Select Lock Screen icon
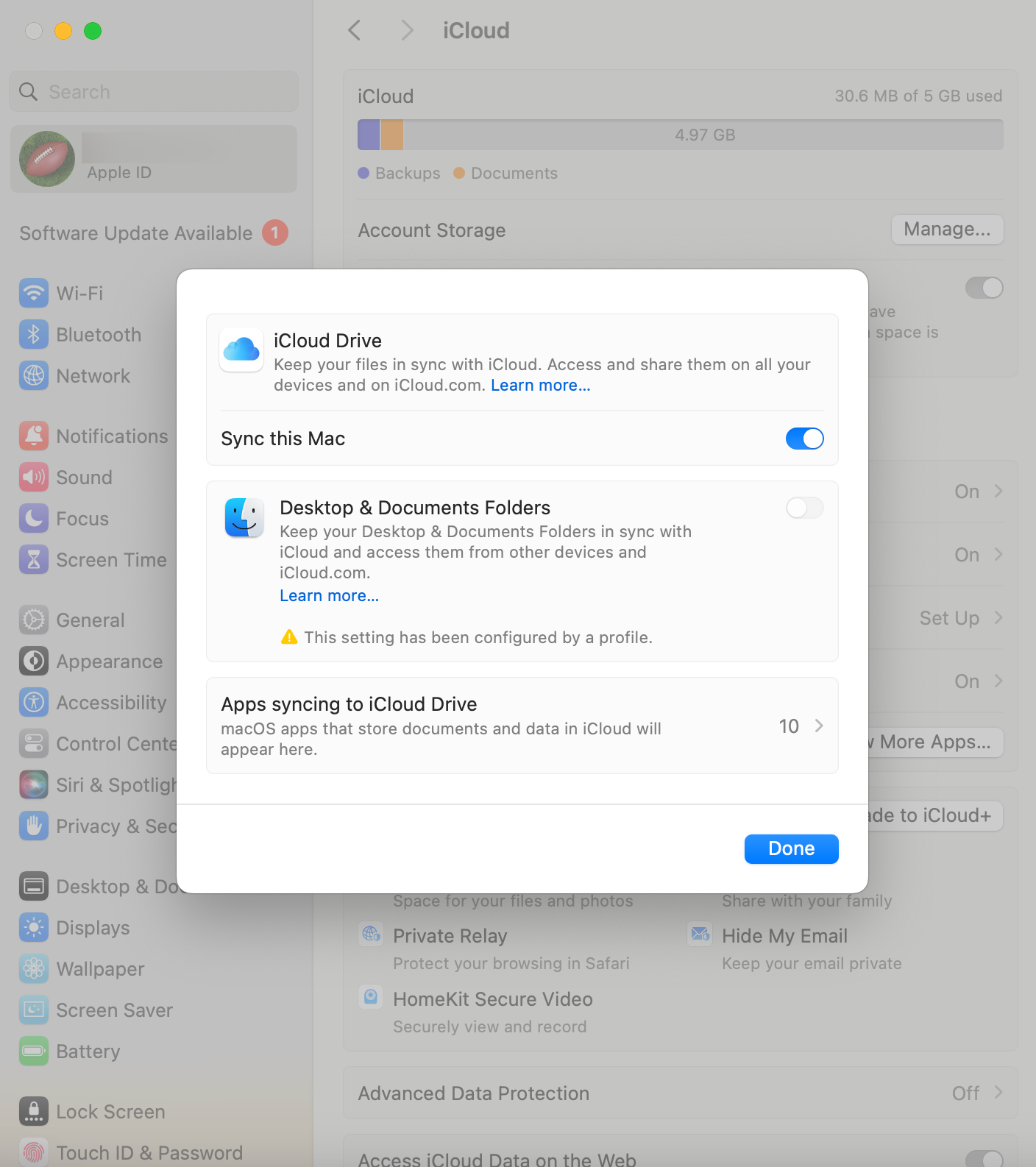Image resolution: width=1036 pixels, height=1167 pixels. tap(34, 1111)
